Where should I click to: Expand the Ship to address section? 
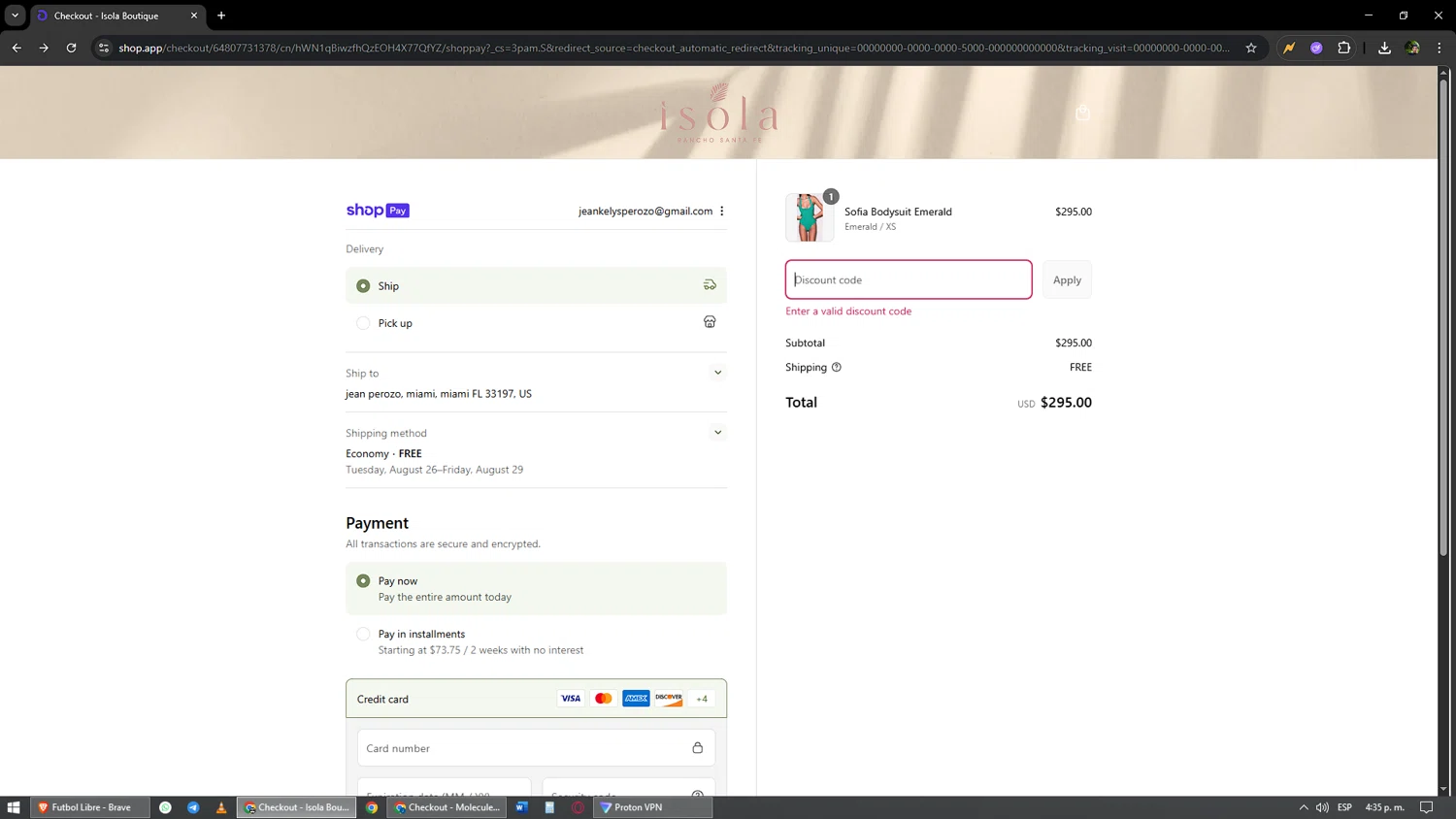(x=717, y=373)
